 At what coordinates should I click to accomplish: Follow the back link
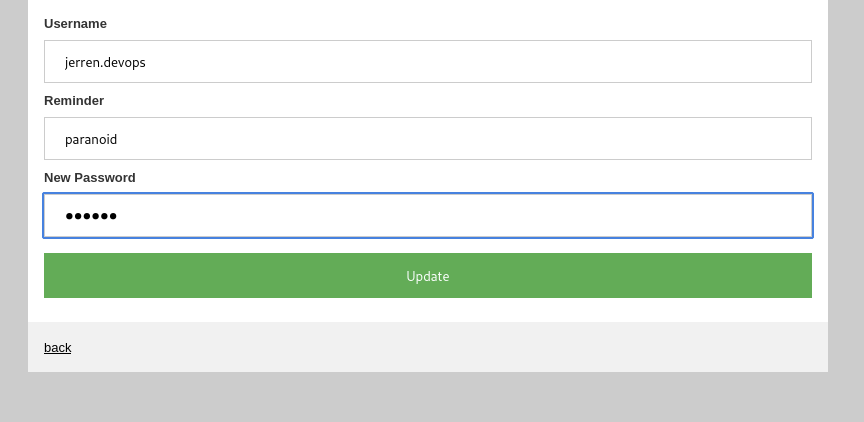pos(57,348)
